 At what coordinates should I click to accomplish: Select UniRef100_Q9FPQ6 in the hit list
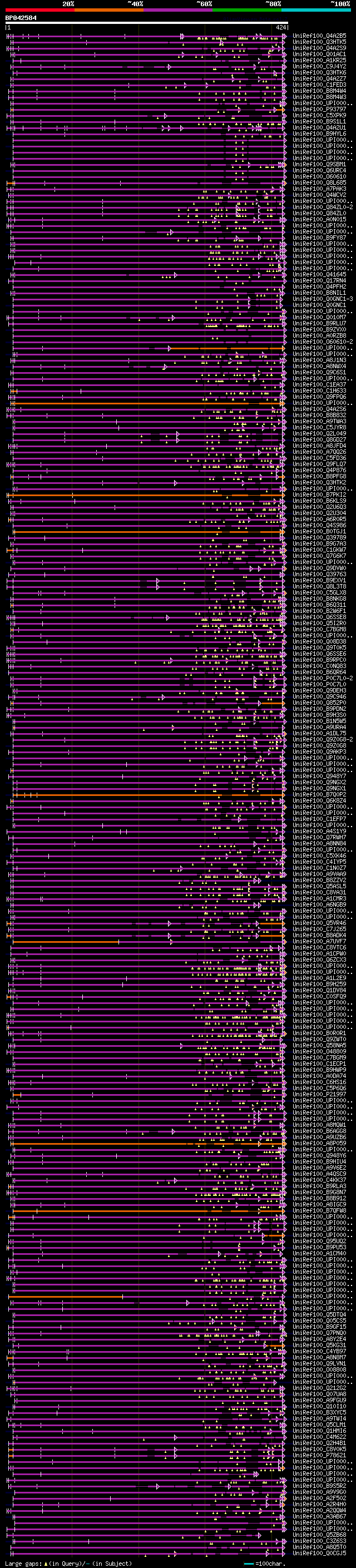319,396
